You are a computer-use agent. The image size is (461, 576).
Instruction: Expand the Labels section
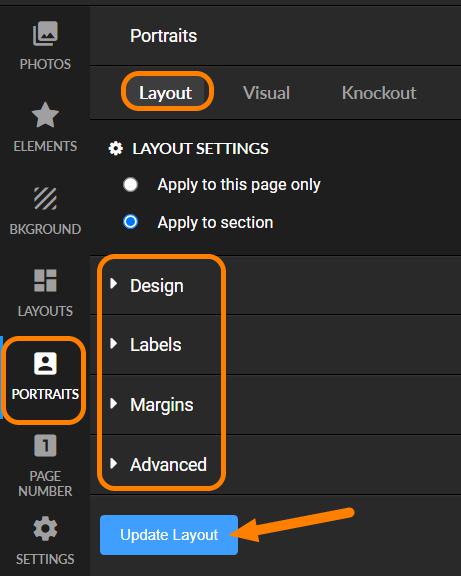point(275,345)
